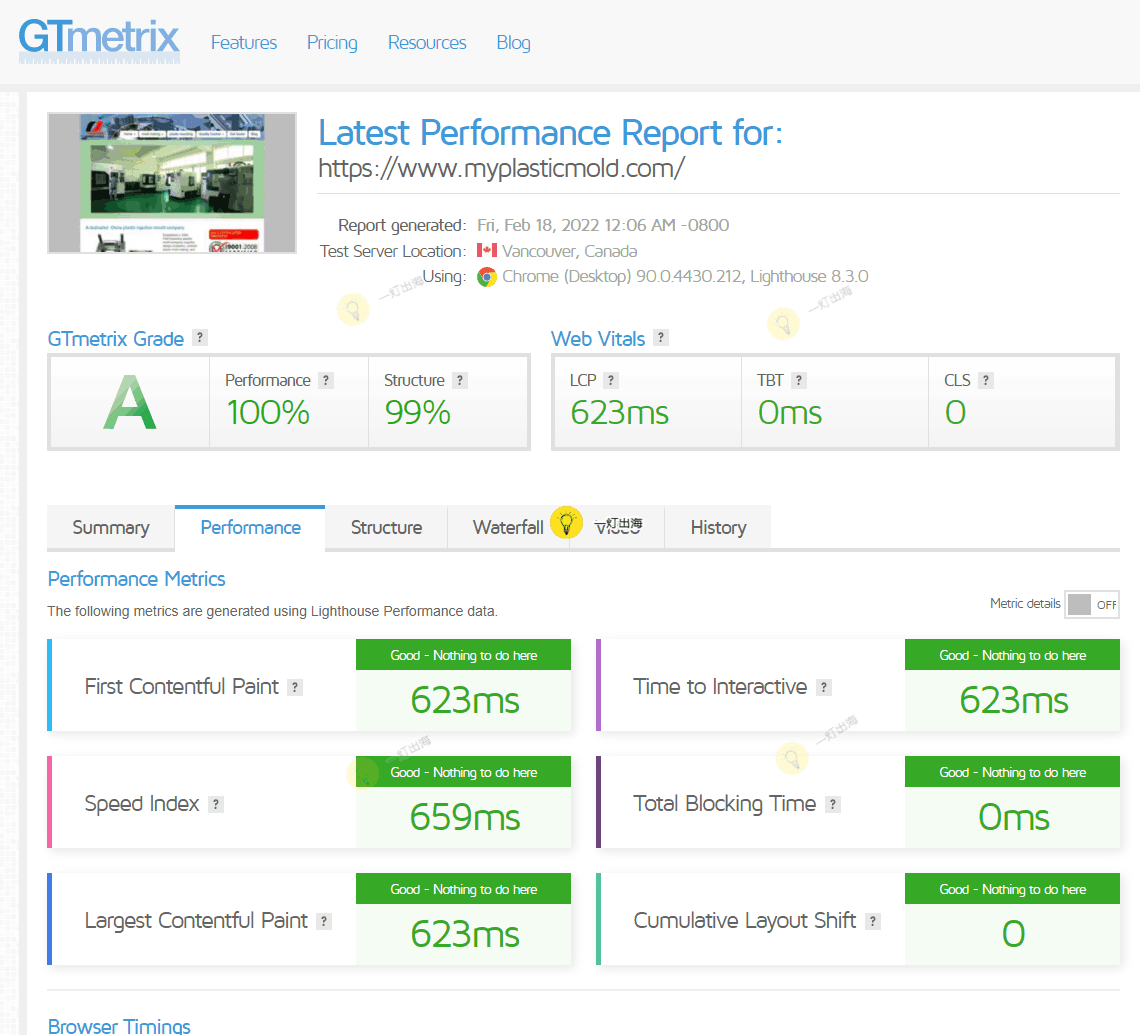
Task: Click the Canada flag icon
Action: (487, 251)
